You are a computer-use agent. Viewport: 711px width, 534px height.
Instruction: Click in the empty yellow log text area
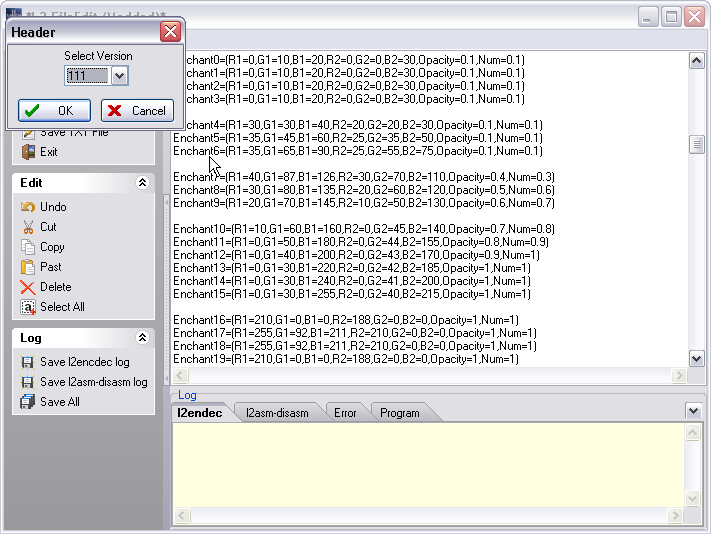tap(429, 465)
